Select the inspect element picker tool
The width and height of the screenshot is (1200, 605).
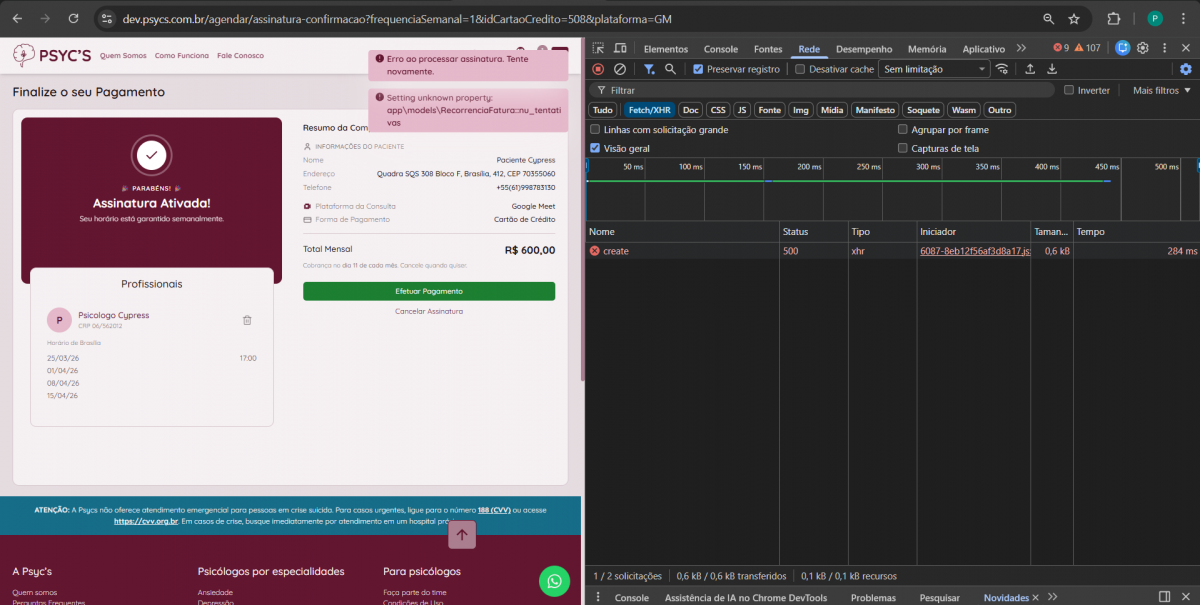pos(598,48)
